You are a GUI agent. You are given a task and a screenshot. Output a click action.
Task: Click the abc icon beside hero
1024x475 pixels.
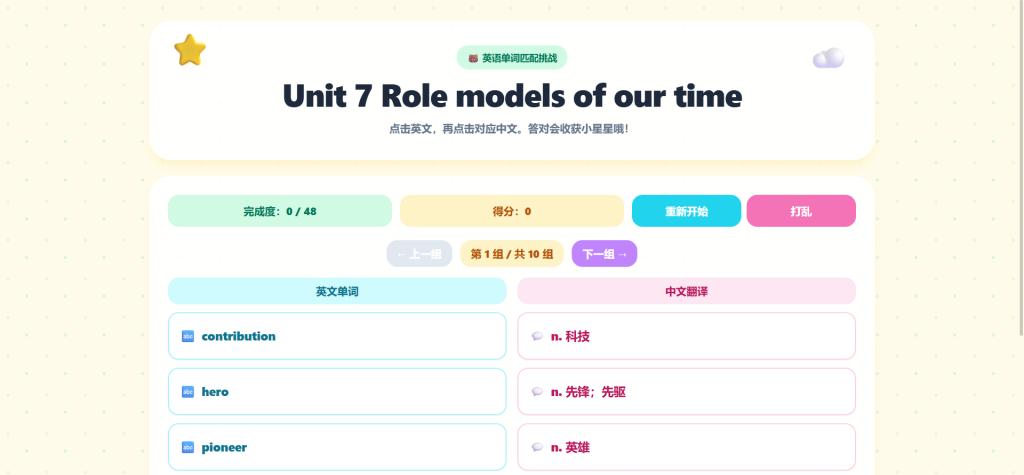click(x=188, y=392)
